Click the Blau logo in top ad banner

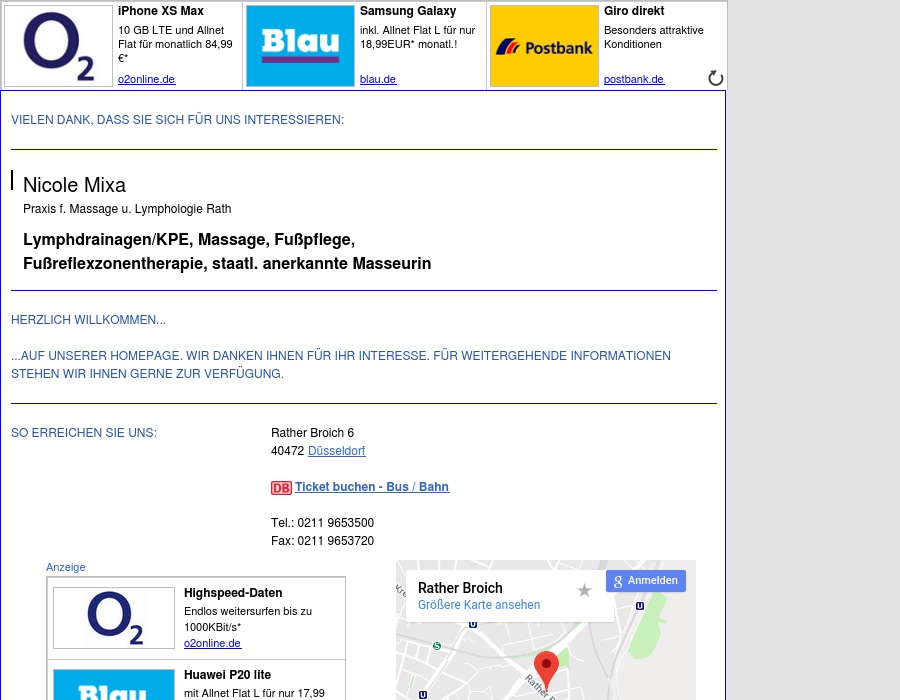coord(300,46)
